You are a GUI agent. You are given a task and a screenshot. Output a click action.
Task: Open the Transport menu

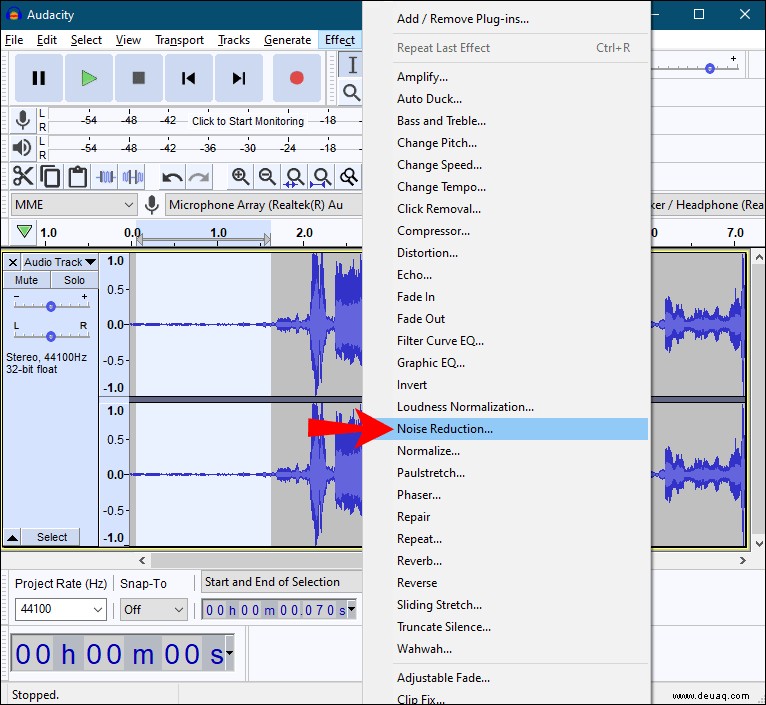point(179,40)
